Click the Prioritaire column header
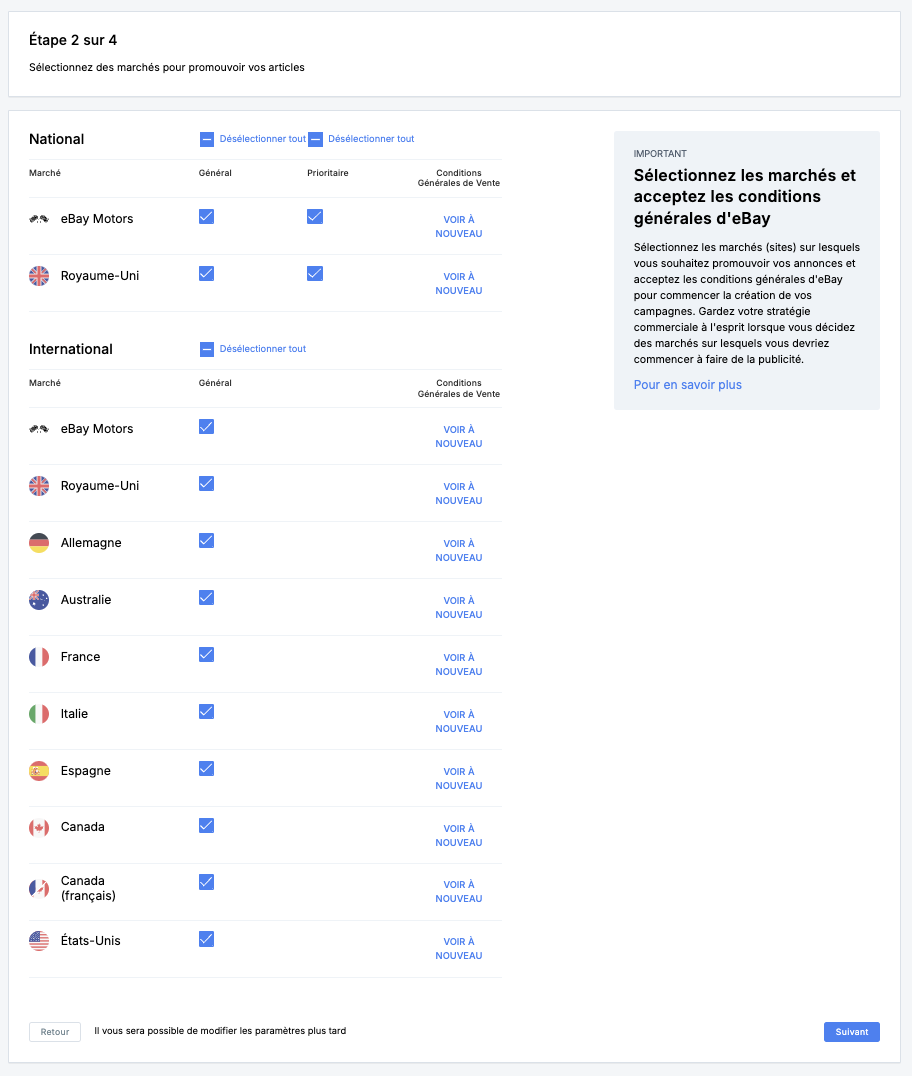This screenshot has width=912, height=1076. point(328,173)
